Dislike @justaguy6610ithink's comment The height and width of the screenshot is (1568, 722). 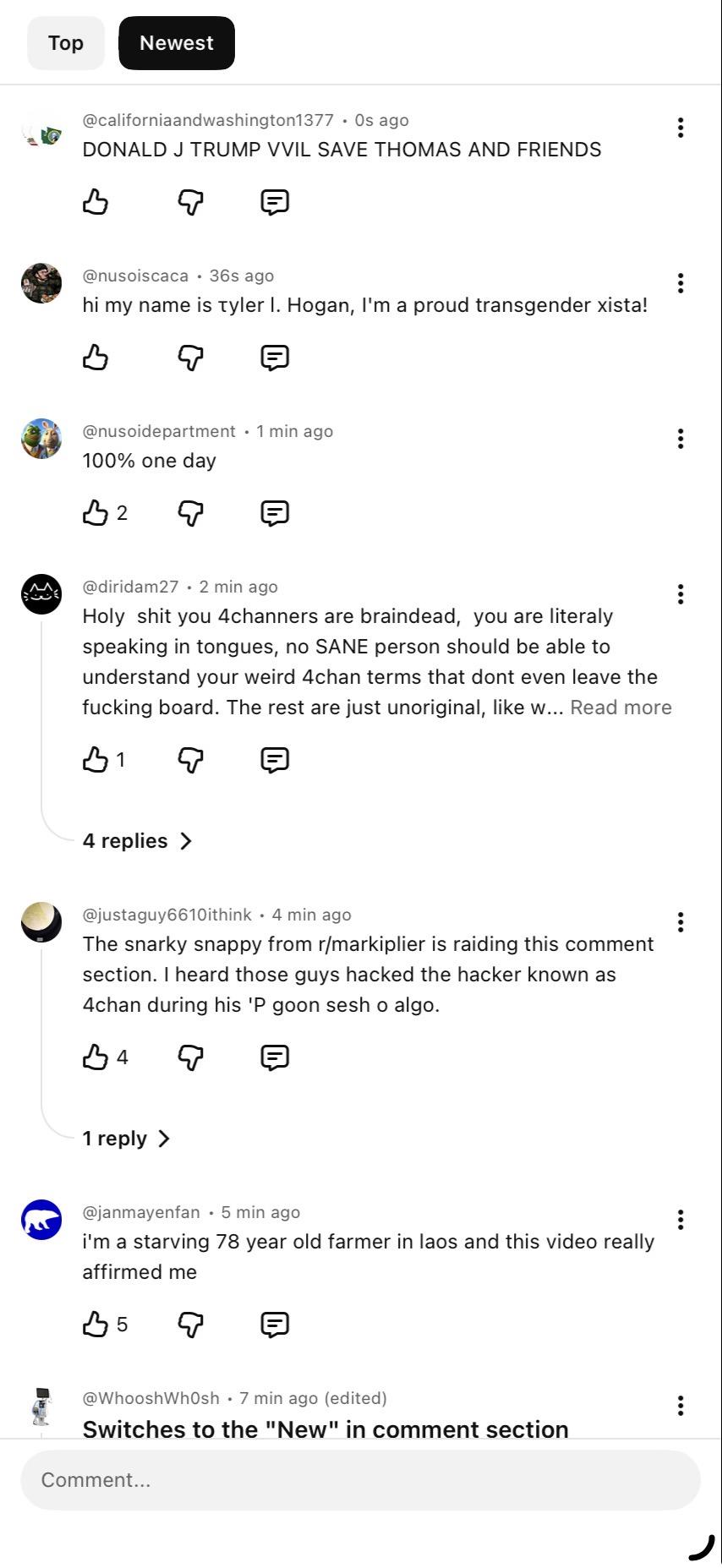click(191, 1057)
